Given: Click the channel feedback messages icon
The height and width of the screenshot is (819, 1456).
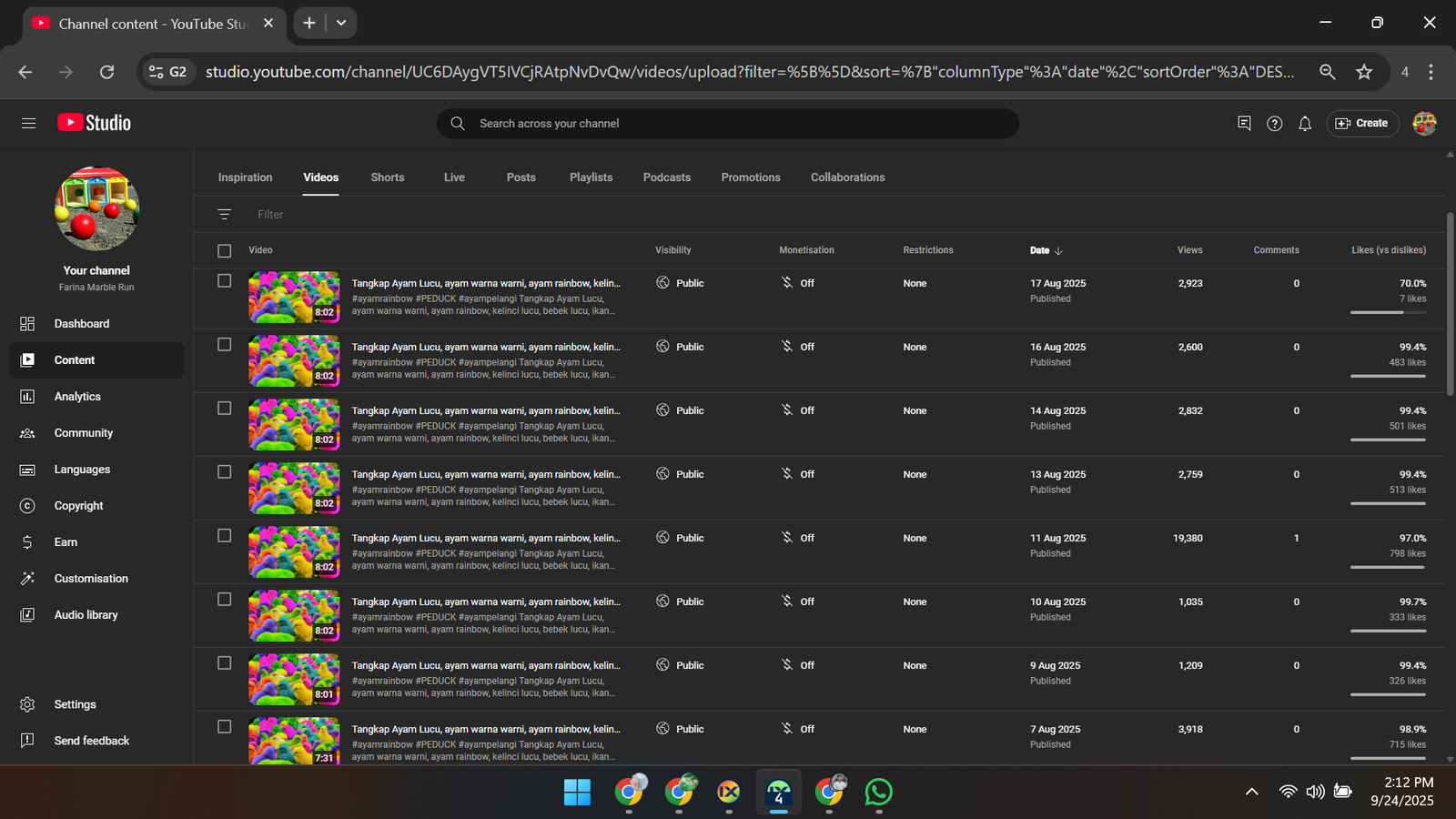Looking at the screenshot, I should click(x=1244, y=124).
